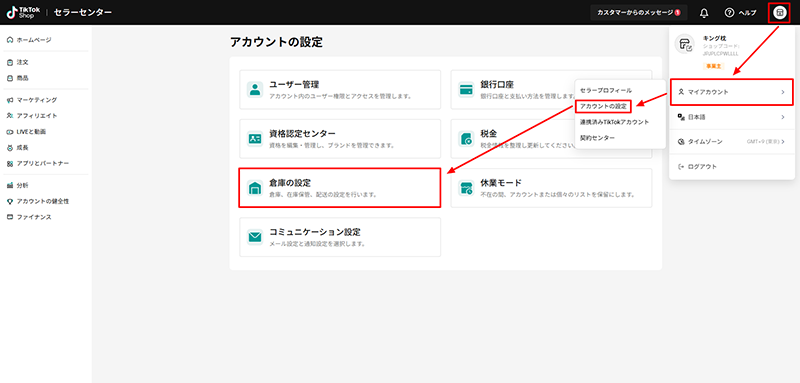The width and height of the screenshot is (800, 383).
Task: Click the red message count badge
Action: (677, 13)
